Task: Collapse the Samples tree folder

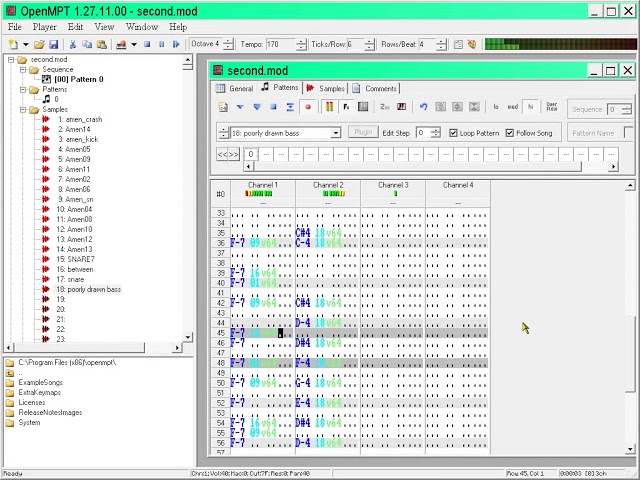Action: pyautogui.click(x=23, y=110)
